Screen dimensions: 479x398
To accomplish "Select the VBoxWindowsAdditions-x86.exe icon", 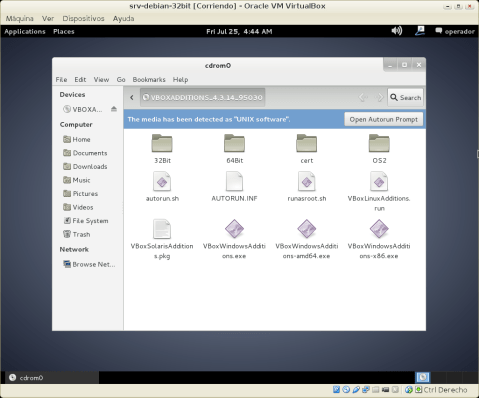I will (x=379, y=229).
